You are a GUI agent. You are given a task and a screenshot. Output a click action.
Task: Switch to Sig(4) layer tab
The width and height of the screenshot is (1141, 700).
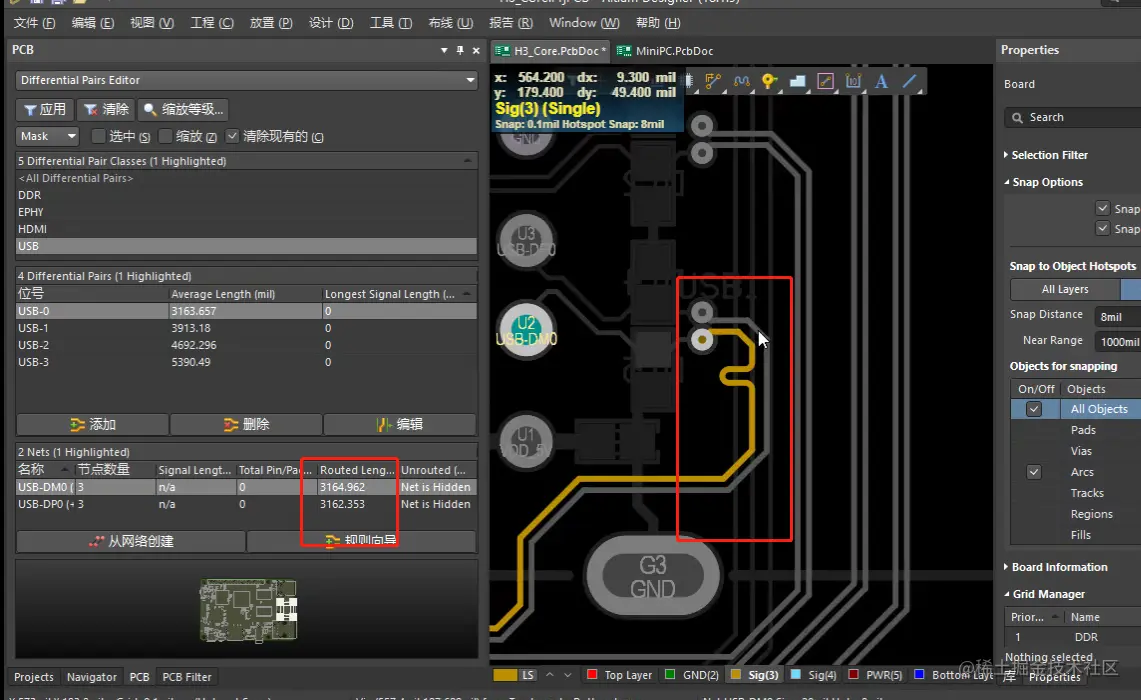[814, 675]
